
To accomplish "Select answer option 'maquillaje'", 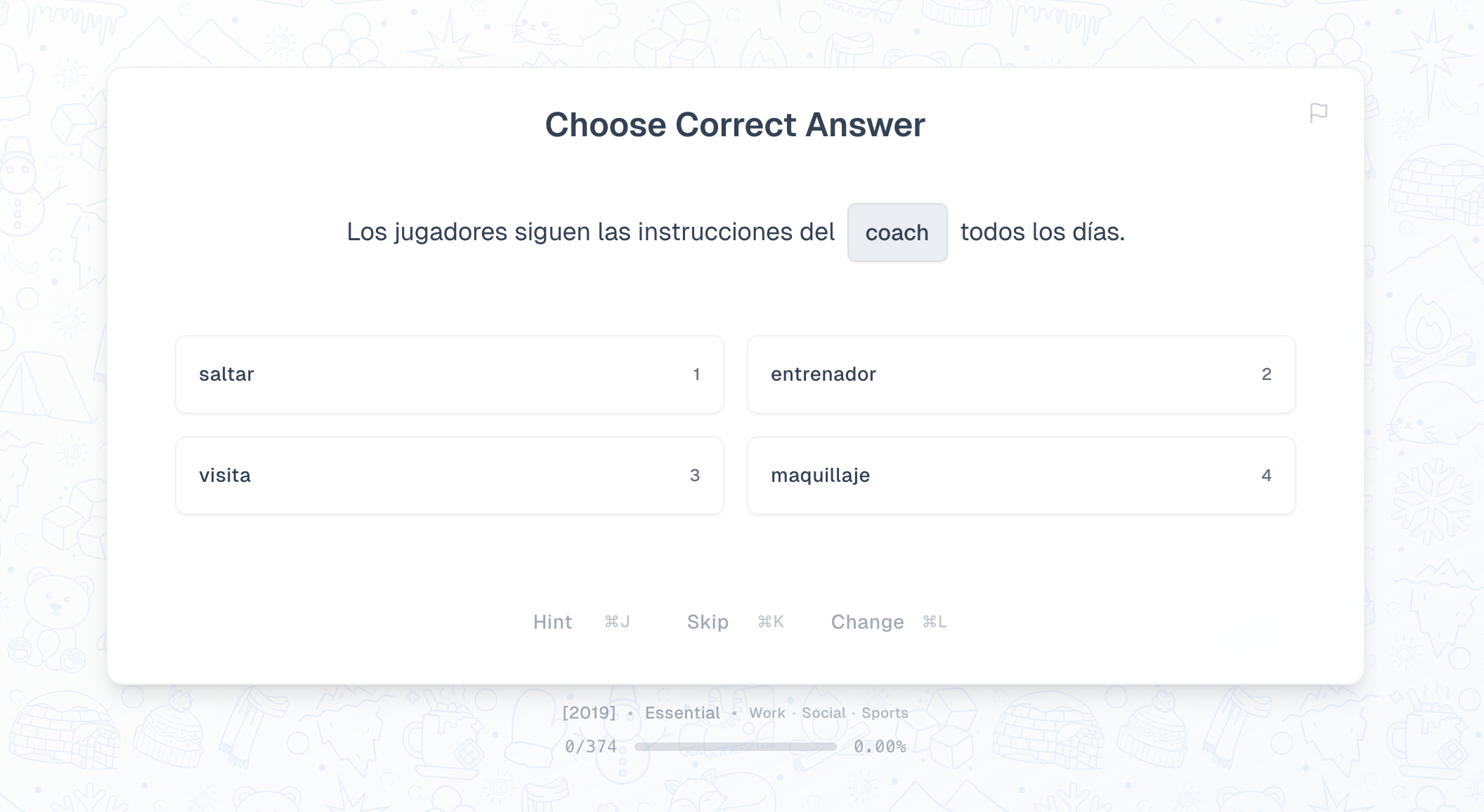I will (x=1021, y=475).
